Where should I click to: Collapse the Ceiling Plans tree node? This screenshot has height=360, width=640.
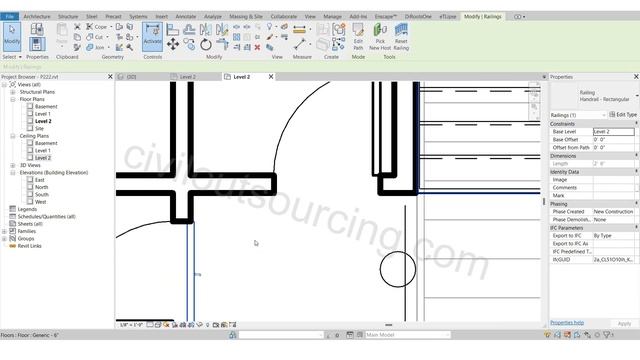[13, 136]
